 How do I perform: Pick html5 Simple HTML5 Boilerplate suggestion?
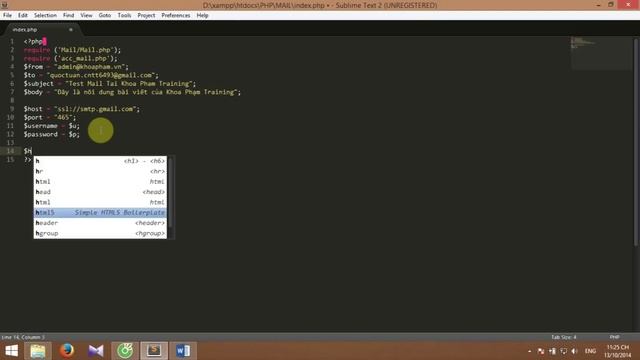pyautogui.click(x=100, y=213)
